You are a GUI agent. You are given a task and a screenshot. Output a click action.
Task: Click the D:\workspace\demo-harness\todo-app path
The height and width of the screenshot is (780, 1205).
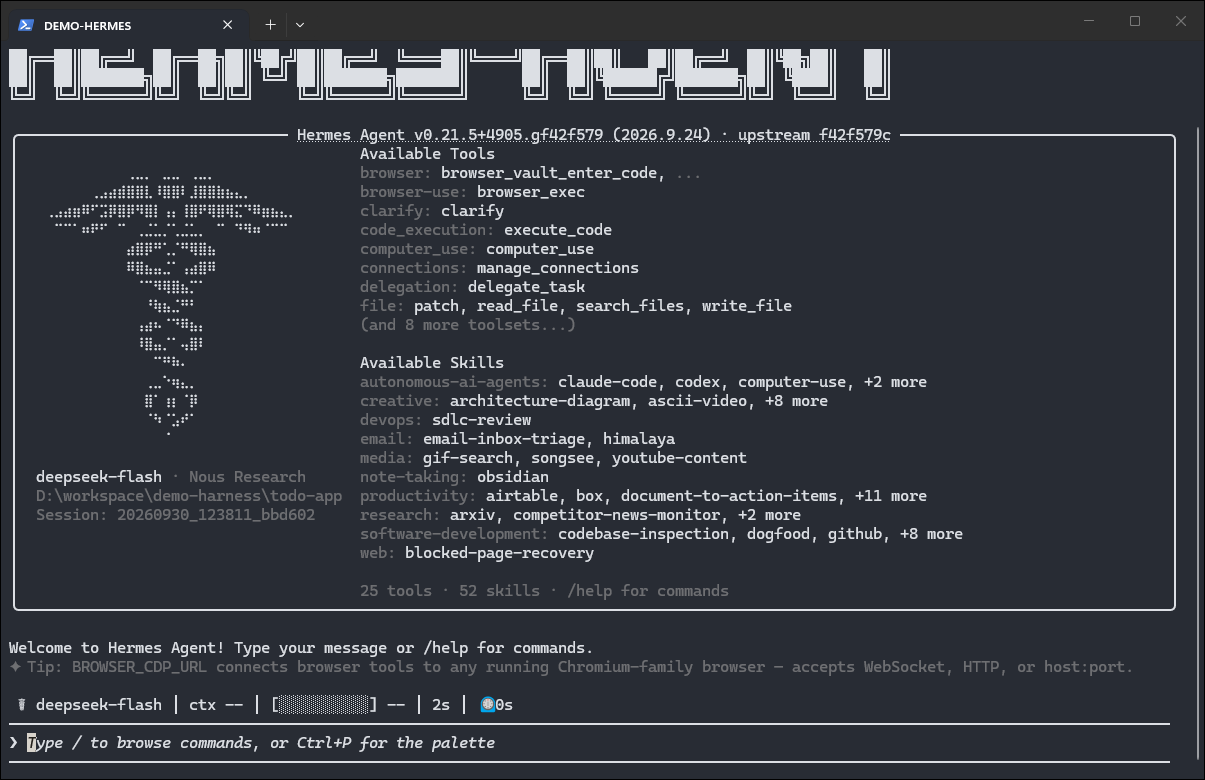tap(189, 496)
